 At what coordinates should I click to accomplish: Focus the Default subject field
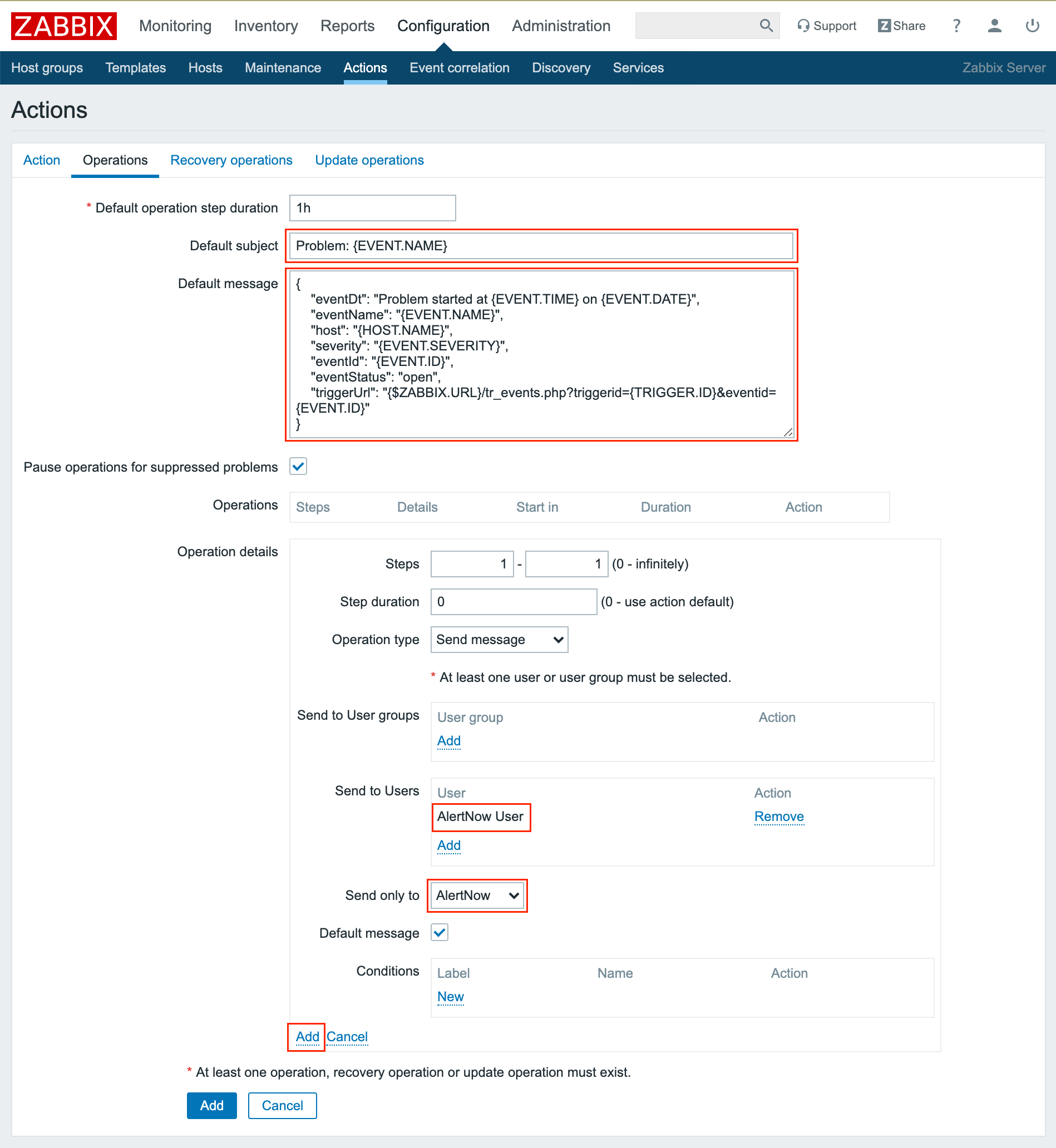540,246
